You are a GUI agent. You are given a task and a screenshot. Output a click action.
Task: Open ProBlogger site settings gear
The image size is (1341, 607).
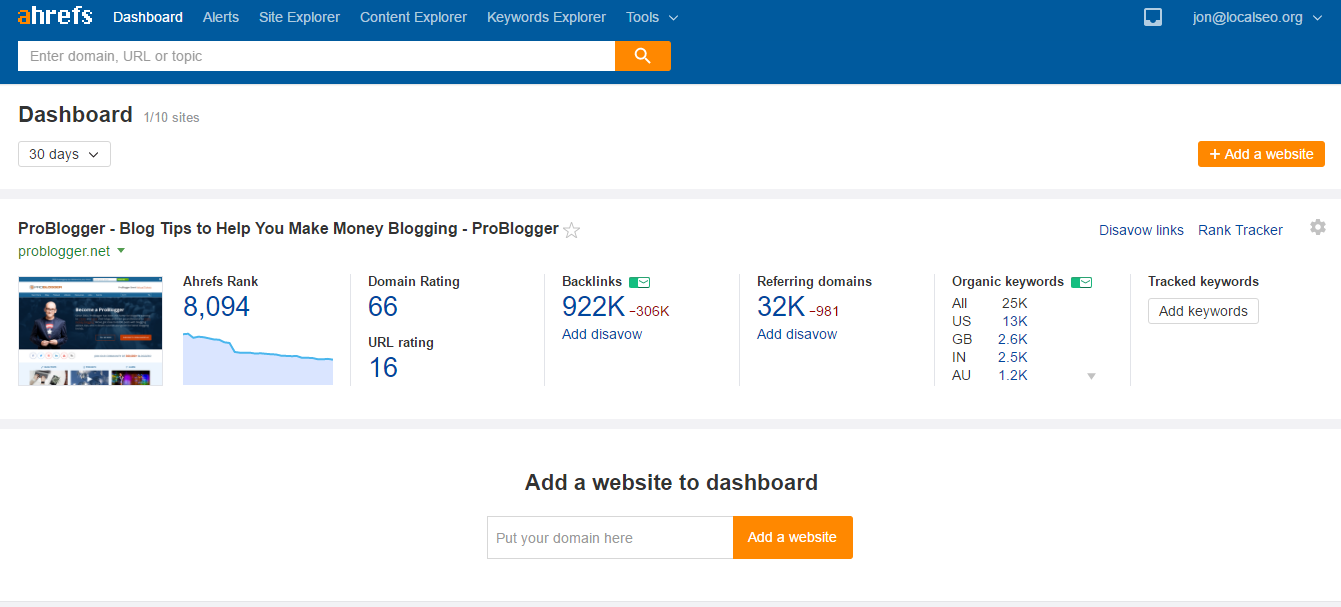click(x=1318, y=227)
